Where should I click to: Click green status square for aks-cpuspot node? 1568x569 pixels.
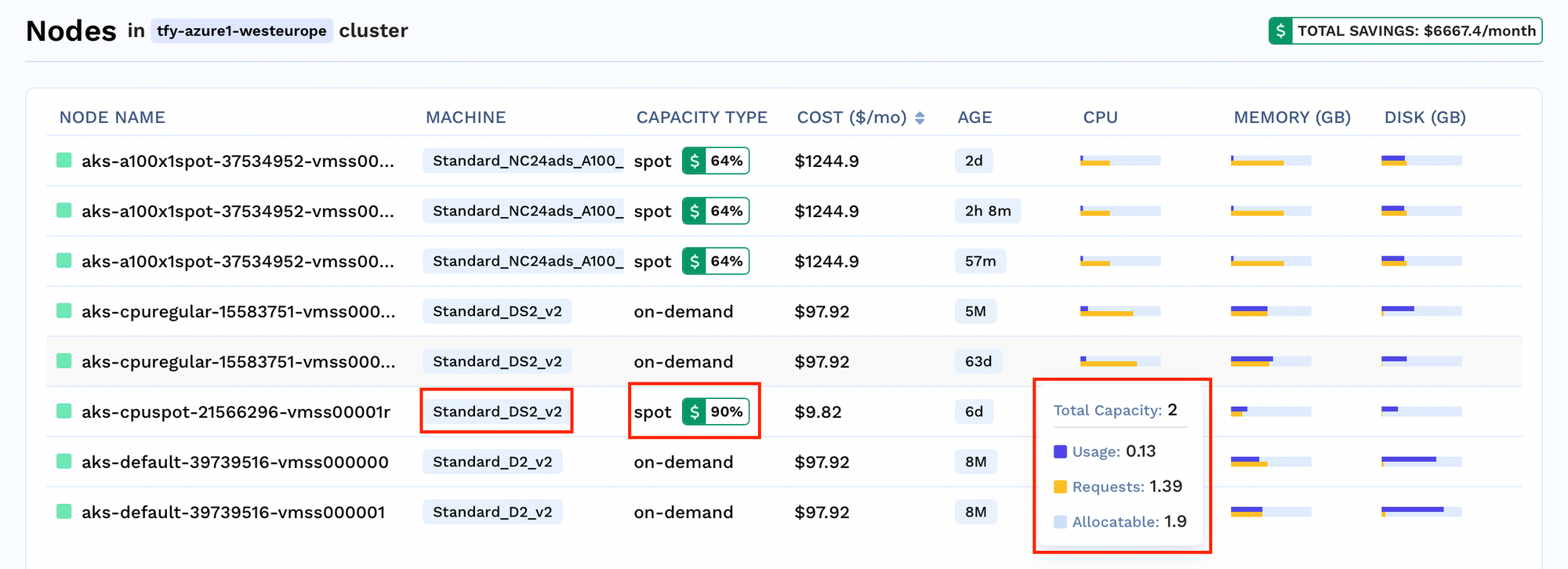64,411
